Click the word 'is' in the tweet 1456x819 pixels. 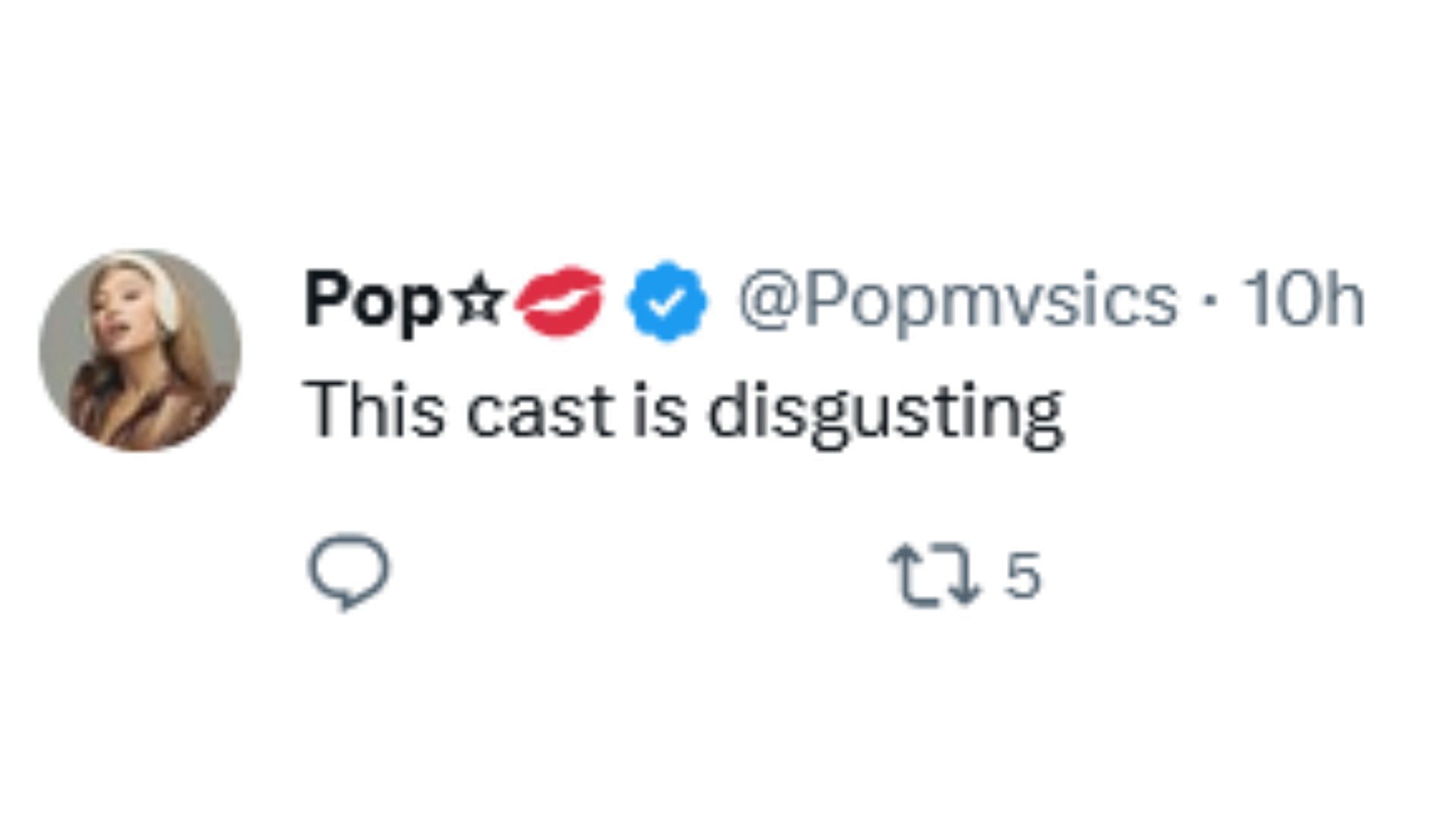click(x=660, y=409)
